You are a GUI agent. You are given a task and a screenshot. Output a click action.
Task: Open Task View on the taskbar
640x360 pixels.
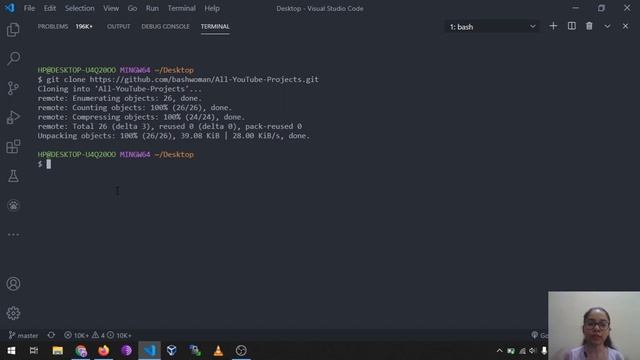tap(34, 350)
